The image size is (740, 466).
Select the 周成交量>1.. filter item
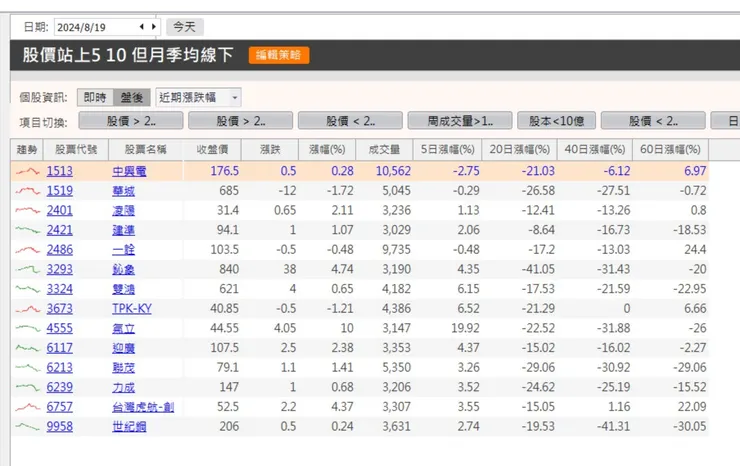pyautogui.click(x=460, y=121)
